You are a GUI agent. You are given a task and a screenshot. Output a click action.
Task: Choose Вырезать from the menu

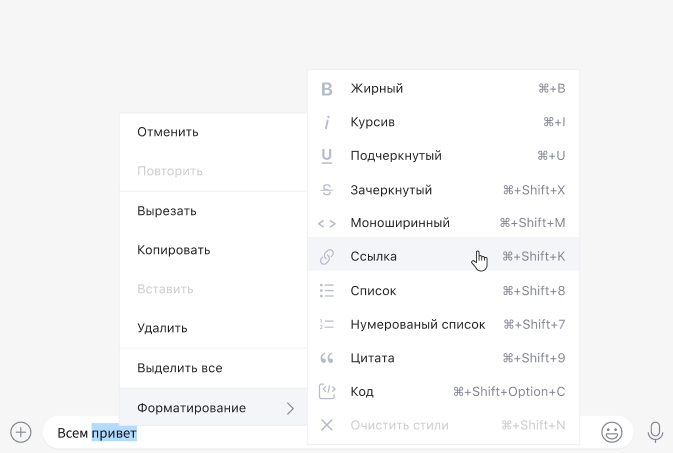167,211
